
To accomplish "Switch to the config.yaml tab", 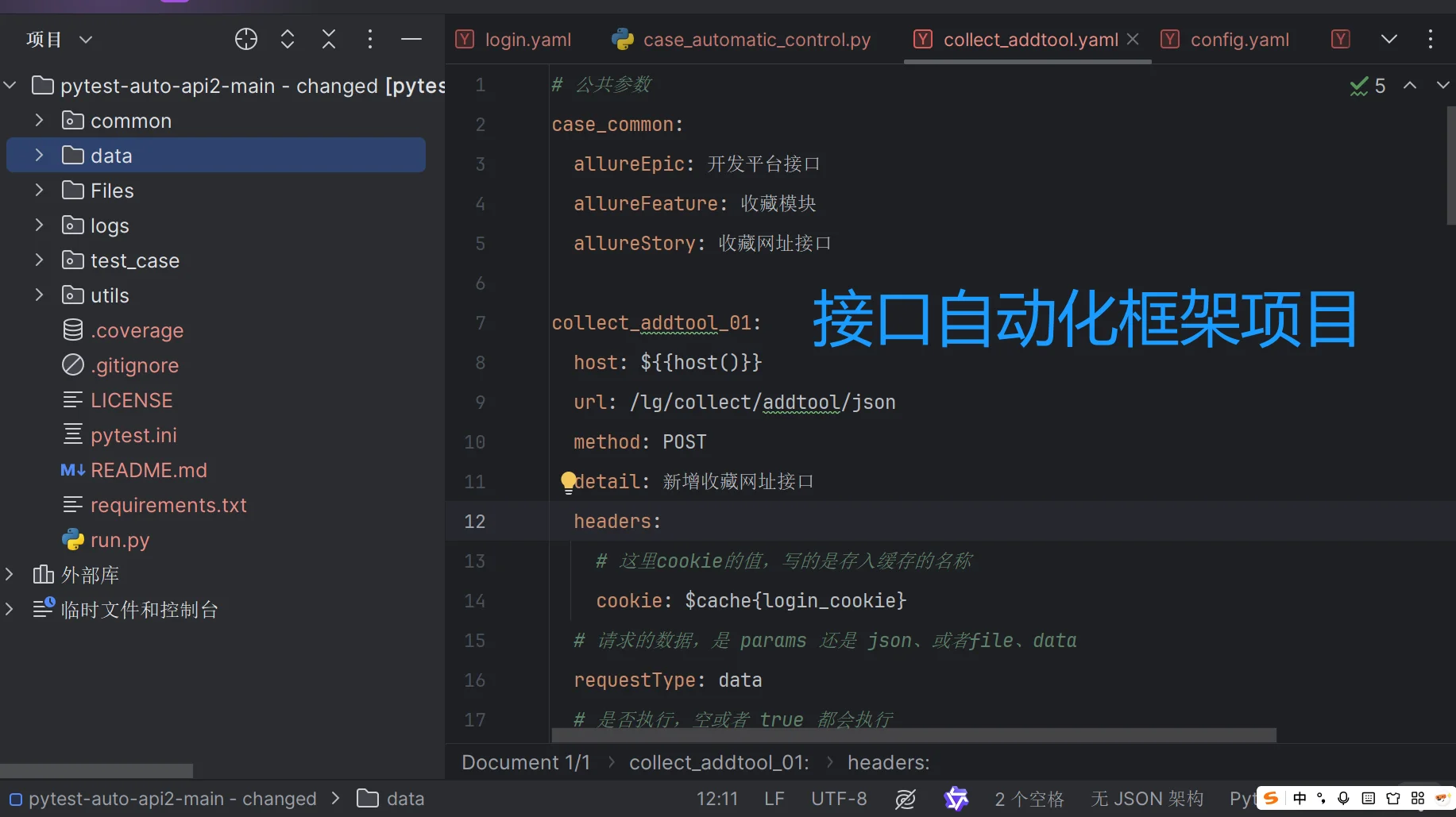I will tap(1239, 39).
